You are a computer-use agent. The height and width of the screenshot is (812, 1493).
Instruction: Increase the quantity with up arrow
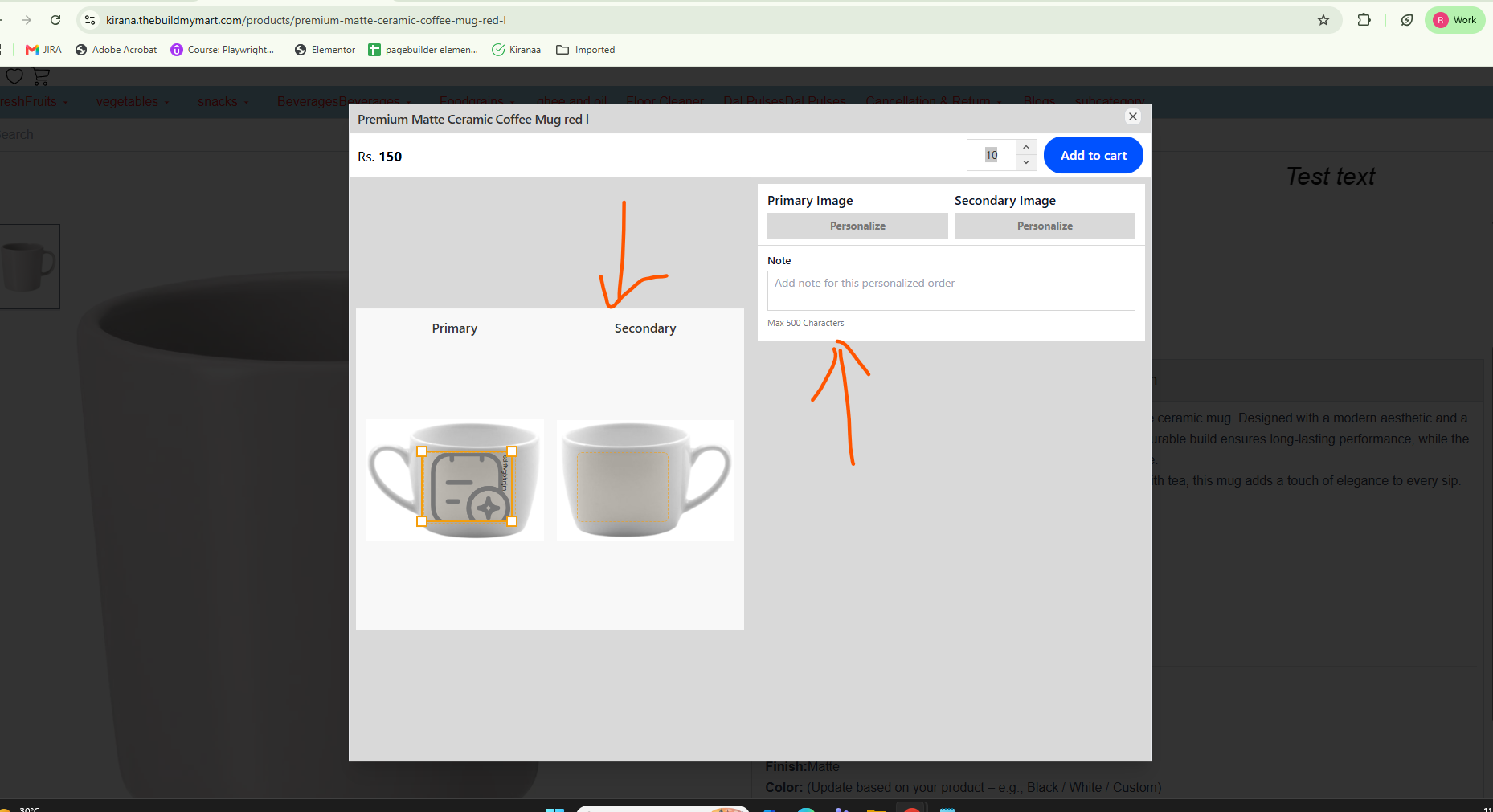[1026, 147]
